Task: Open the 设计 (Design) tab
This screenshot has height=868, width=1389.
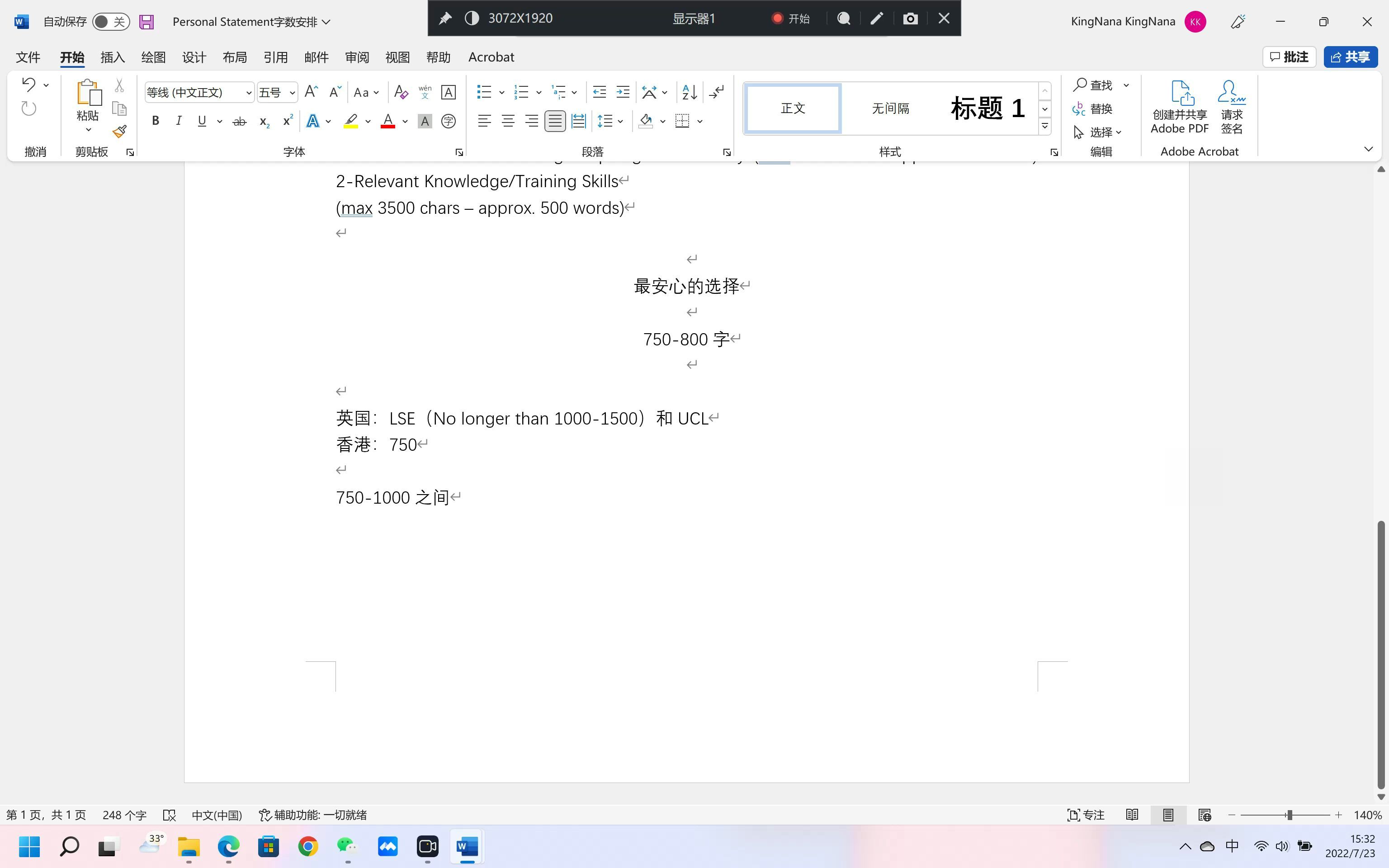Action: (x=194, y=57)
